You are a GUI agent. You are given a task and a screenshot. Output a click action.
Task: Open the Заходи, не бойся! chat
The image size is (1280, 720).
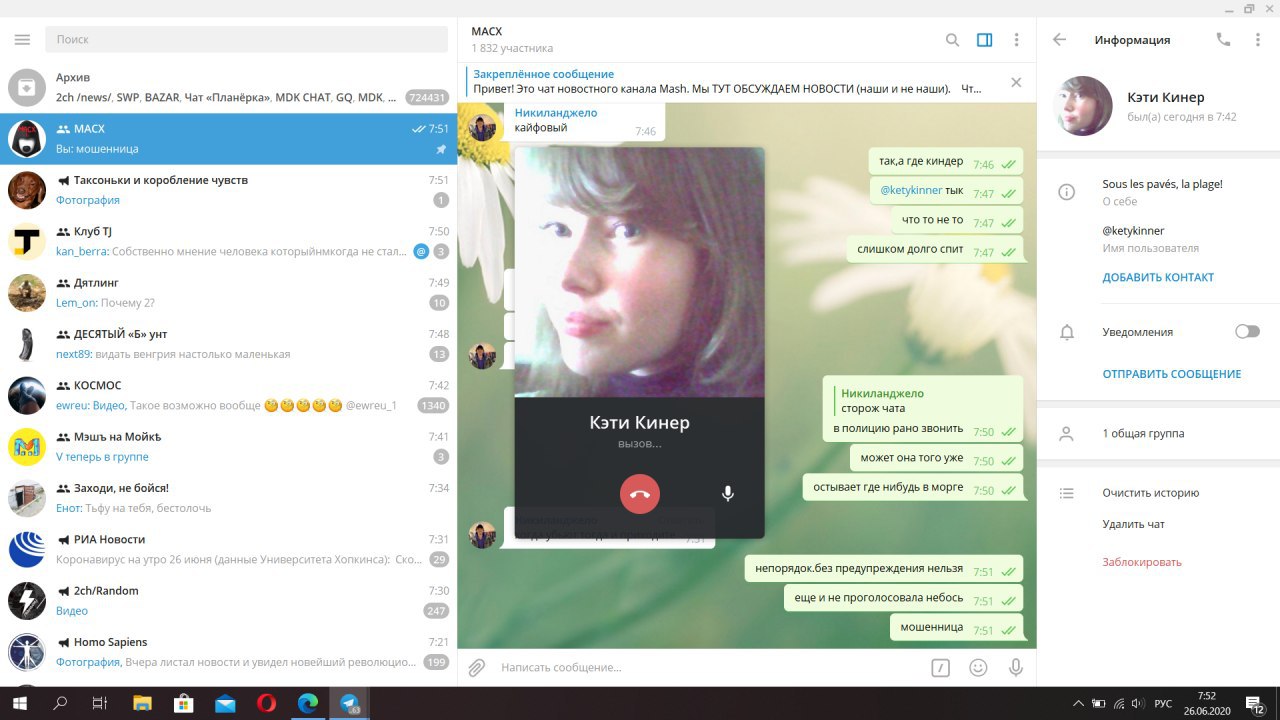228,498
